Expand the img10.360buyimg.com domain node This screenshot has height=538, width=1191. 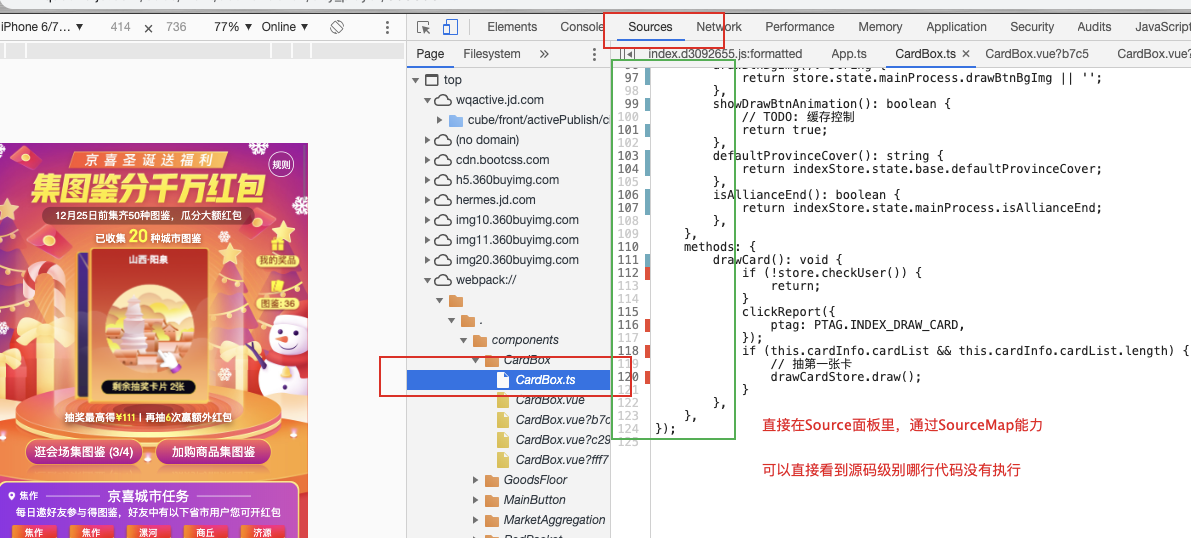click(428, 220)
